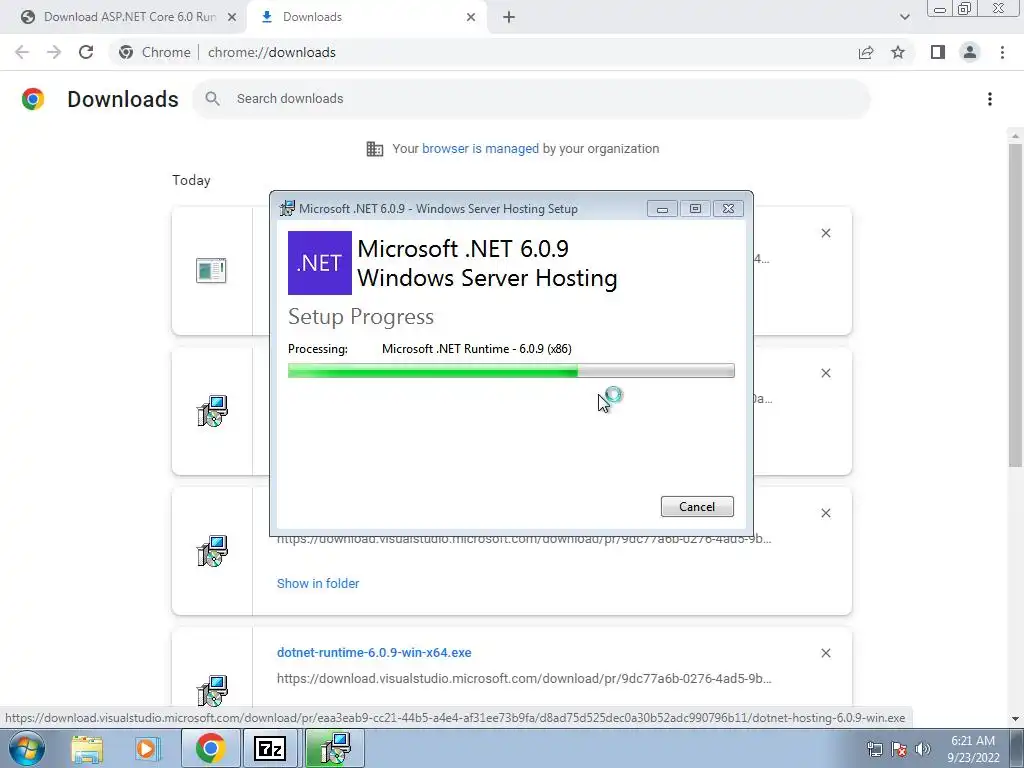Remove the second download entry from list
The height and width of the screenshot is (768, 1024).
[x=826, y=373]
